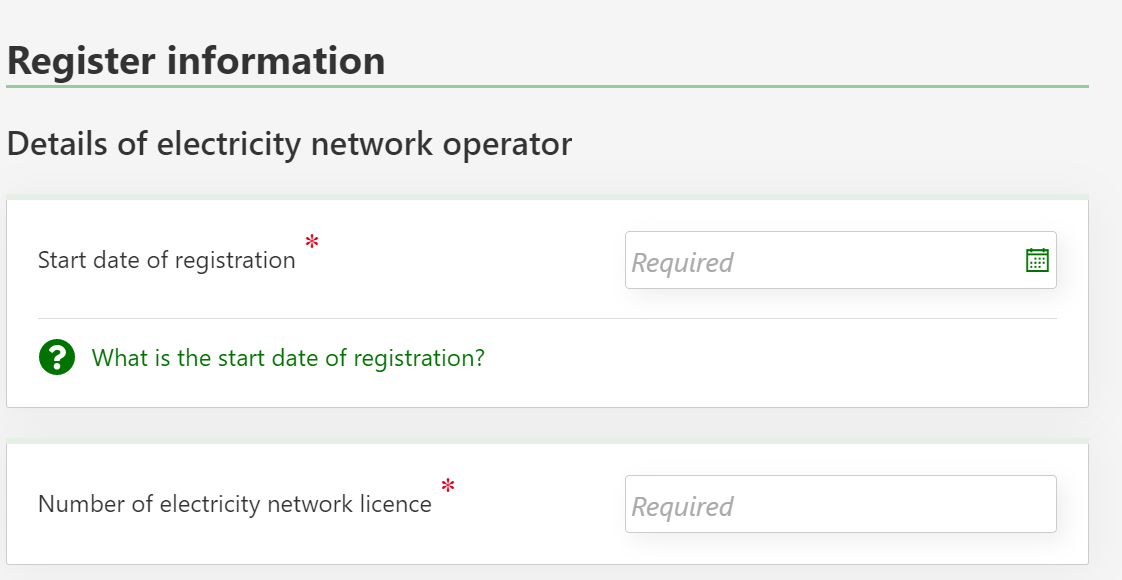The height and width of the screenshot is (580, 1122).
Task: Open 'What is the start date of registration?' help
Action: 288,357
